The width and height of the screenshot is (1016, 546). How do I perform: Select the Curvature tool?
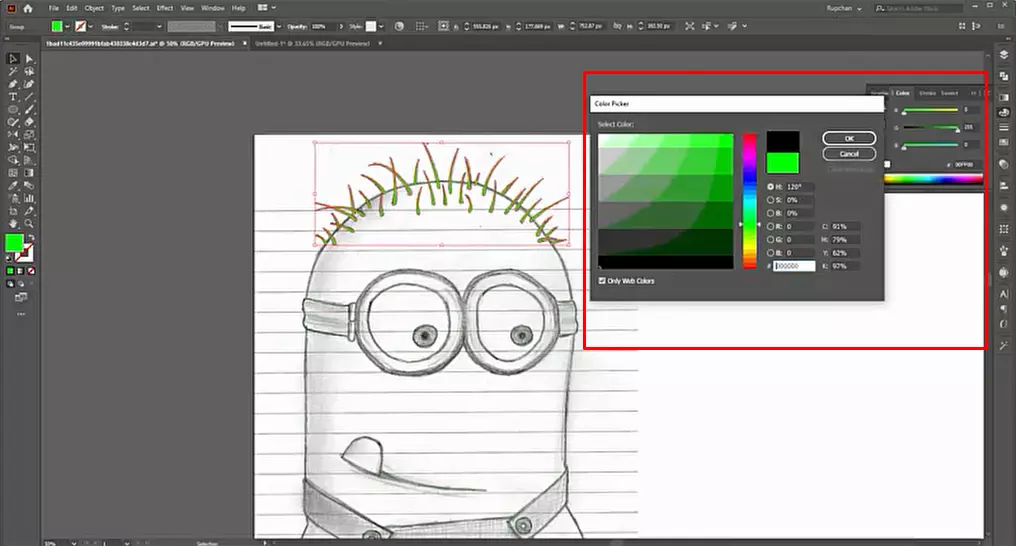29,84
